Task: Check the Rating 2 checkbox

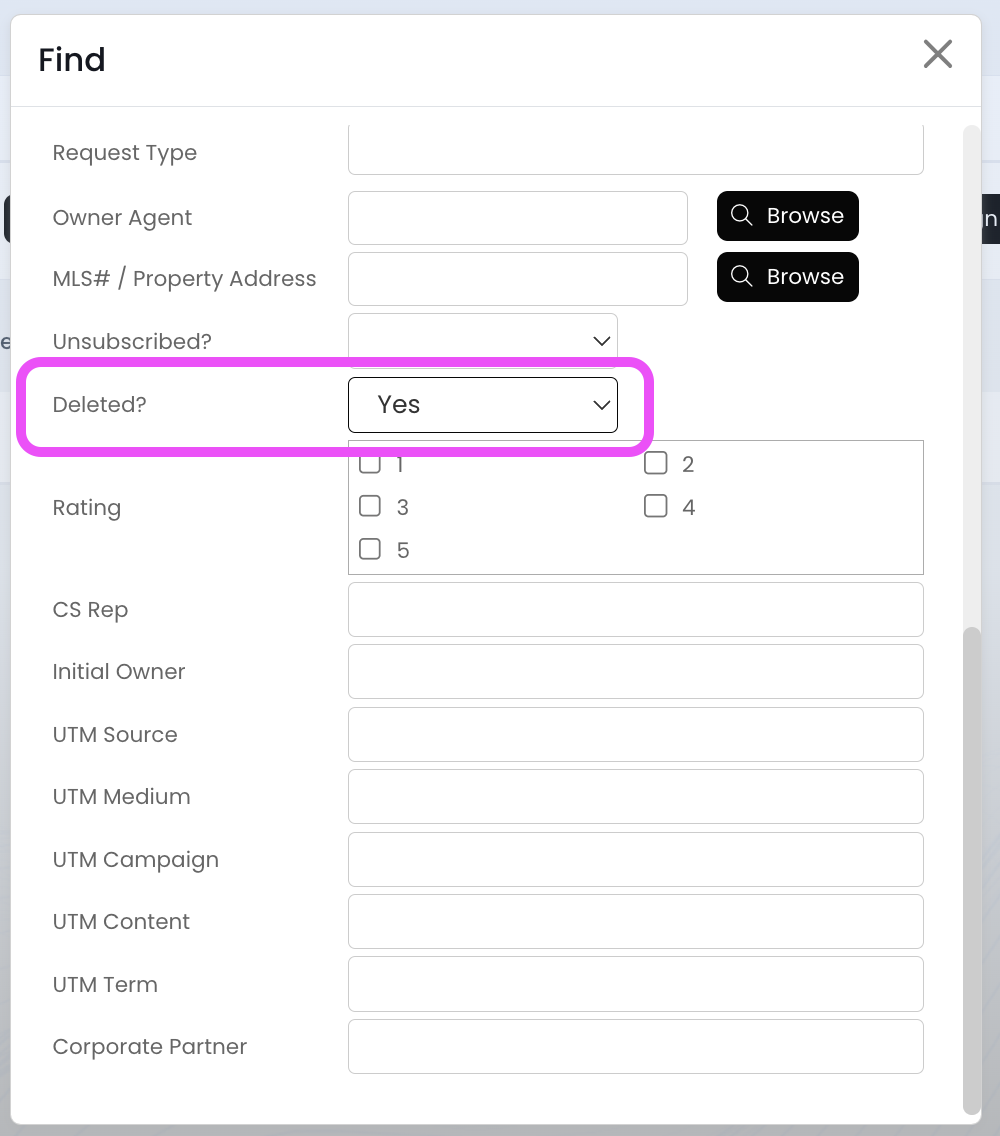Action: click(x=656, y=463)
